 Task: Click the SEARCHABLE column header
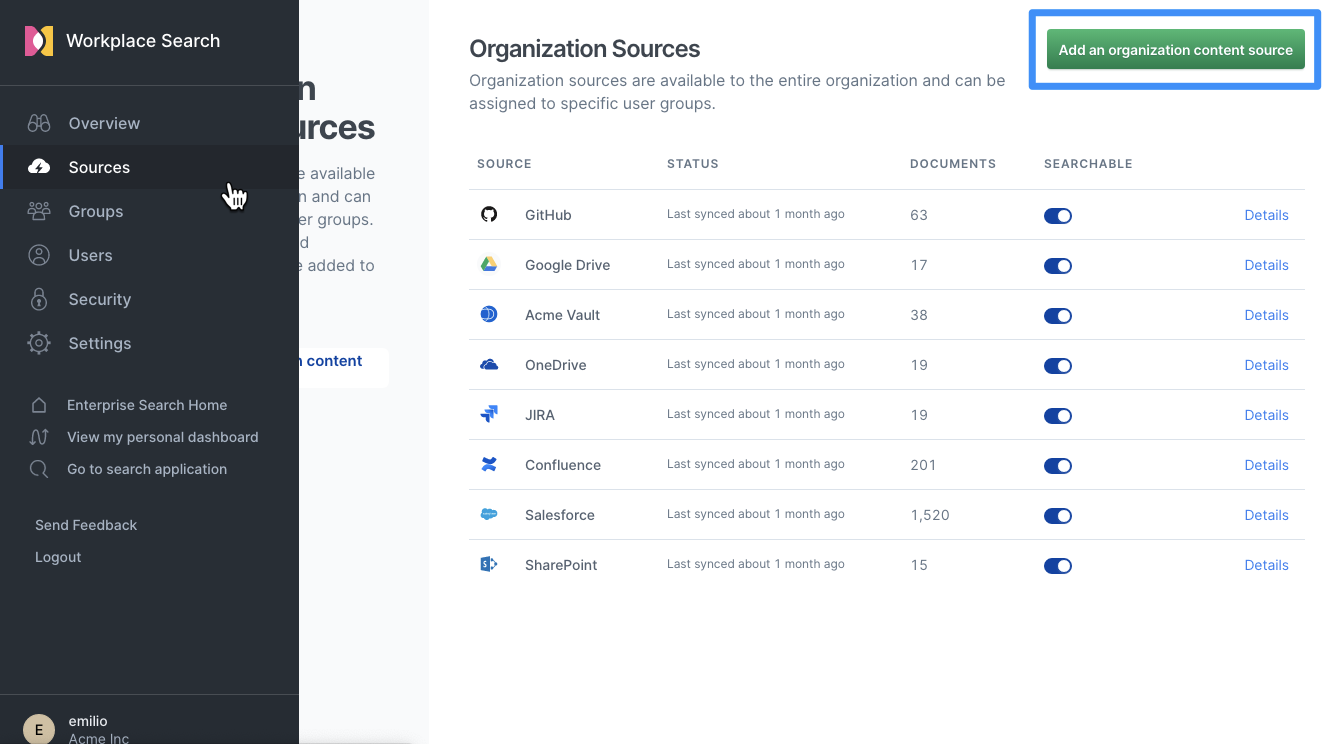click(x=1088, y=164)
